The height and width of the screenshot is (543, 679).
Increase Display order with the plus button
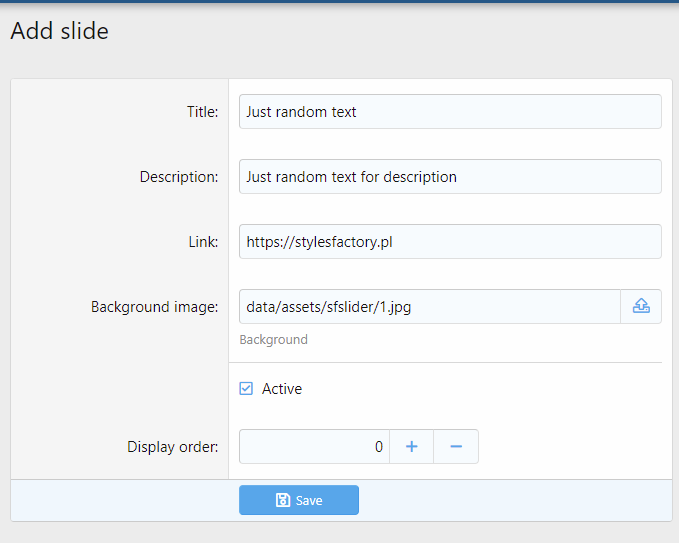[411, 446]
